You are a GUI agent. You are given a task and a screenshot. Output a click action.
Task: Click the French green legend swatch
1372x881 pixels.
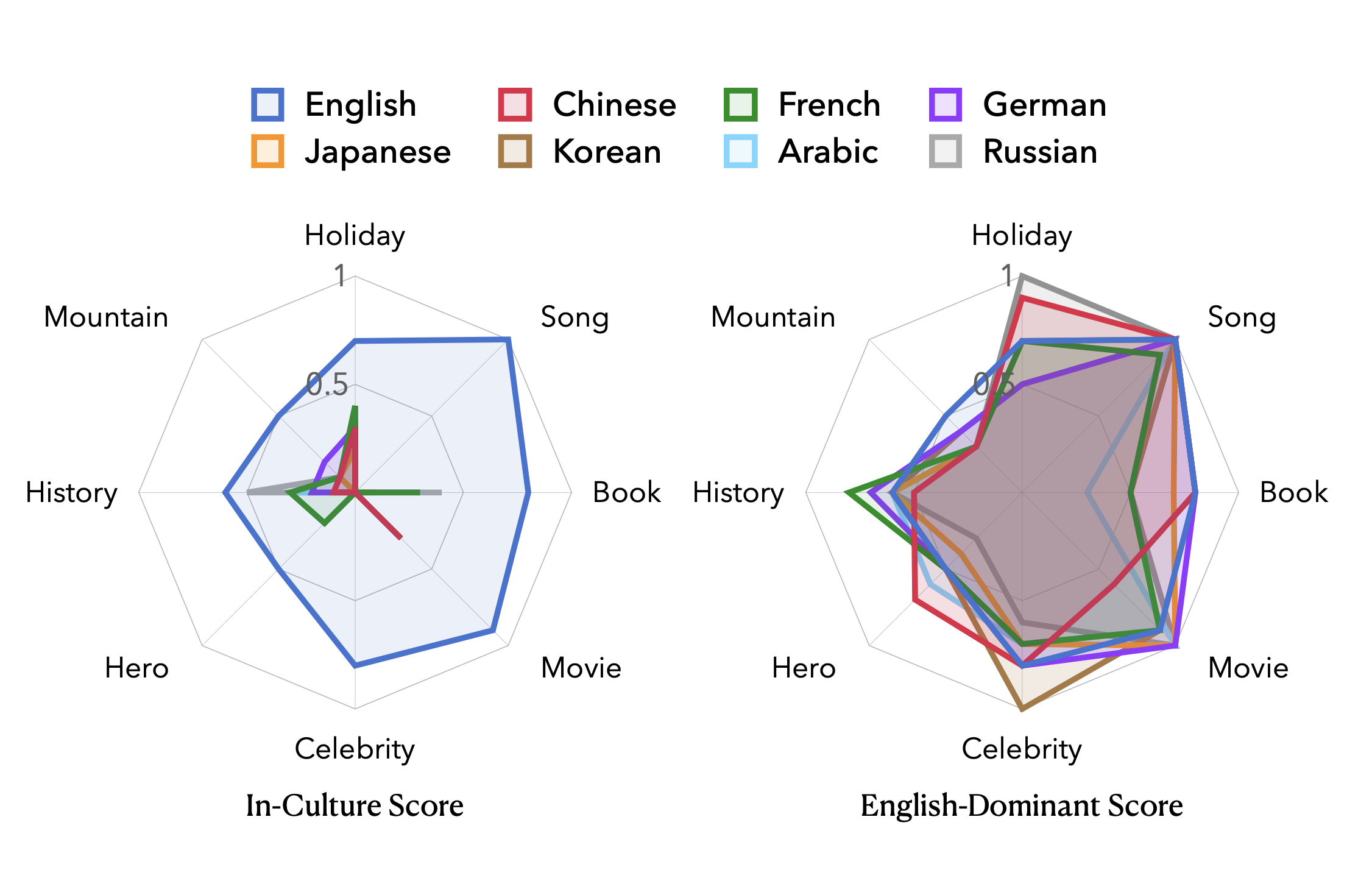pyautogui.click(x=741, y=105)
